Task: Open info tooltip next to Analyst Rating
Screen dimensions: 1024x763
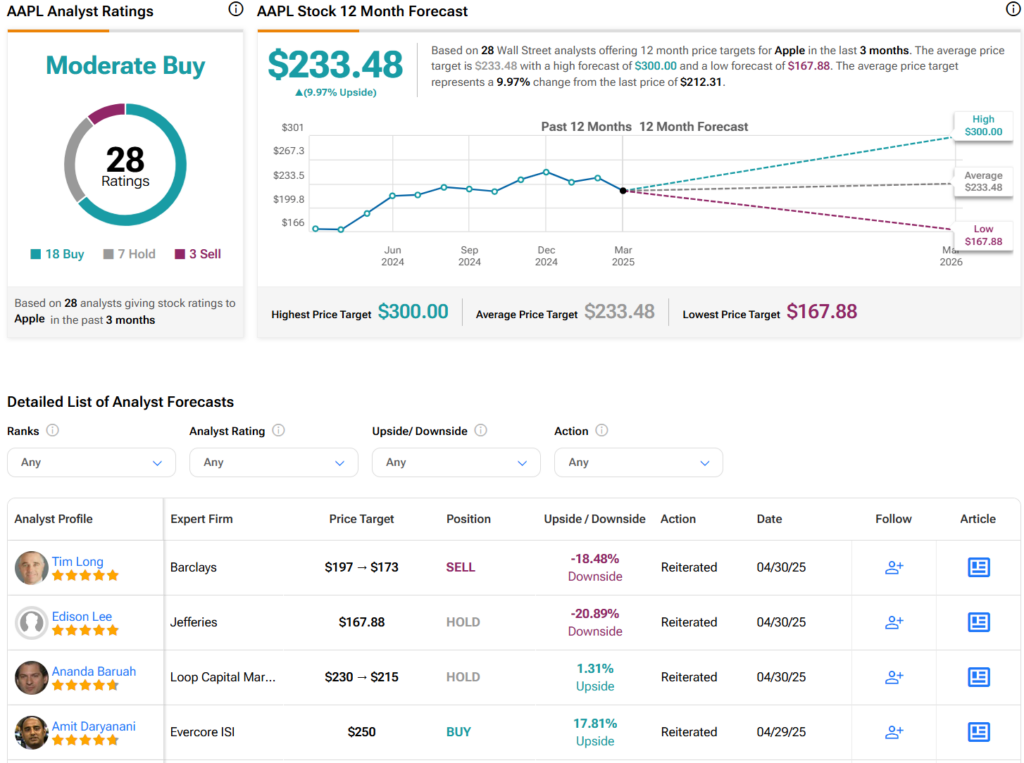Action: point(278,430)
